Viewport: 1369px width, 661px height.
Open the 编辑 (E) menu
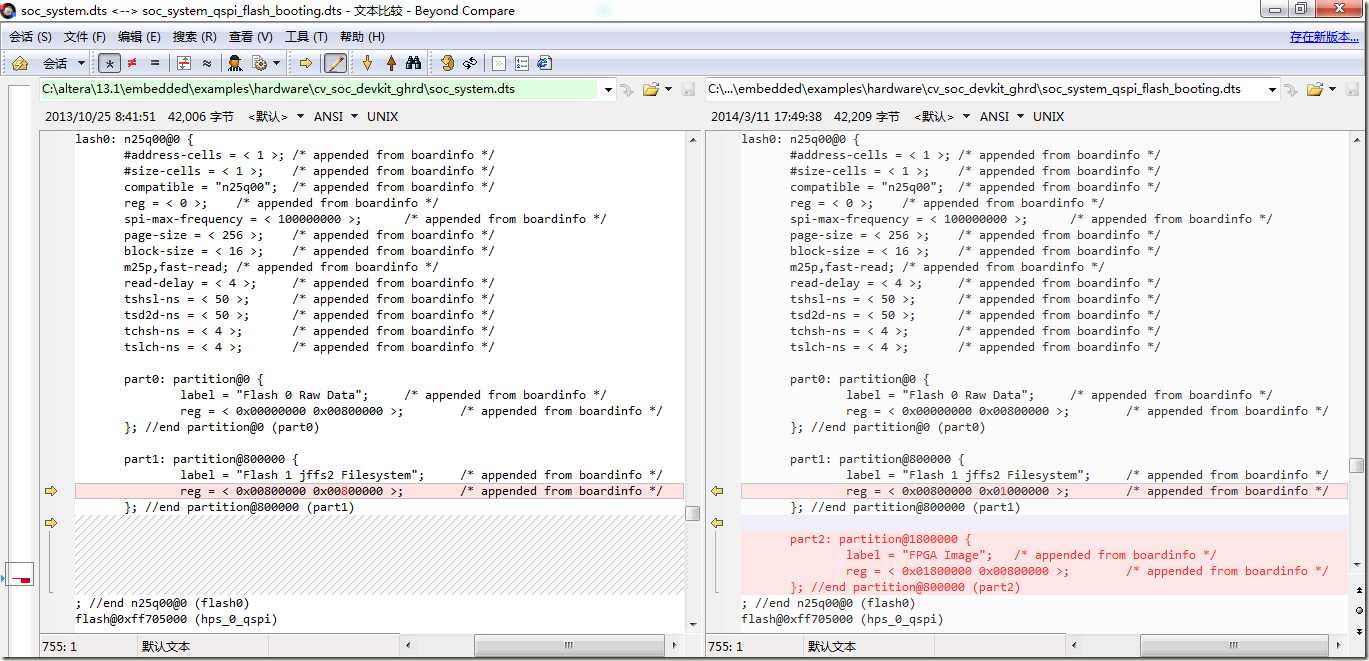click(x=139, y=37)
